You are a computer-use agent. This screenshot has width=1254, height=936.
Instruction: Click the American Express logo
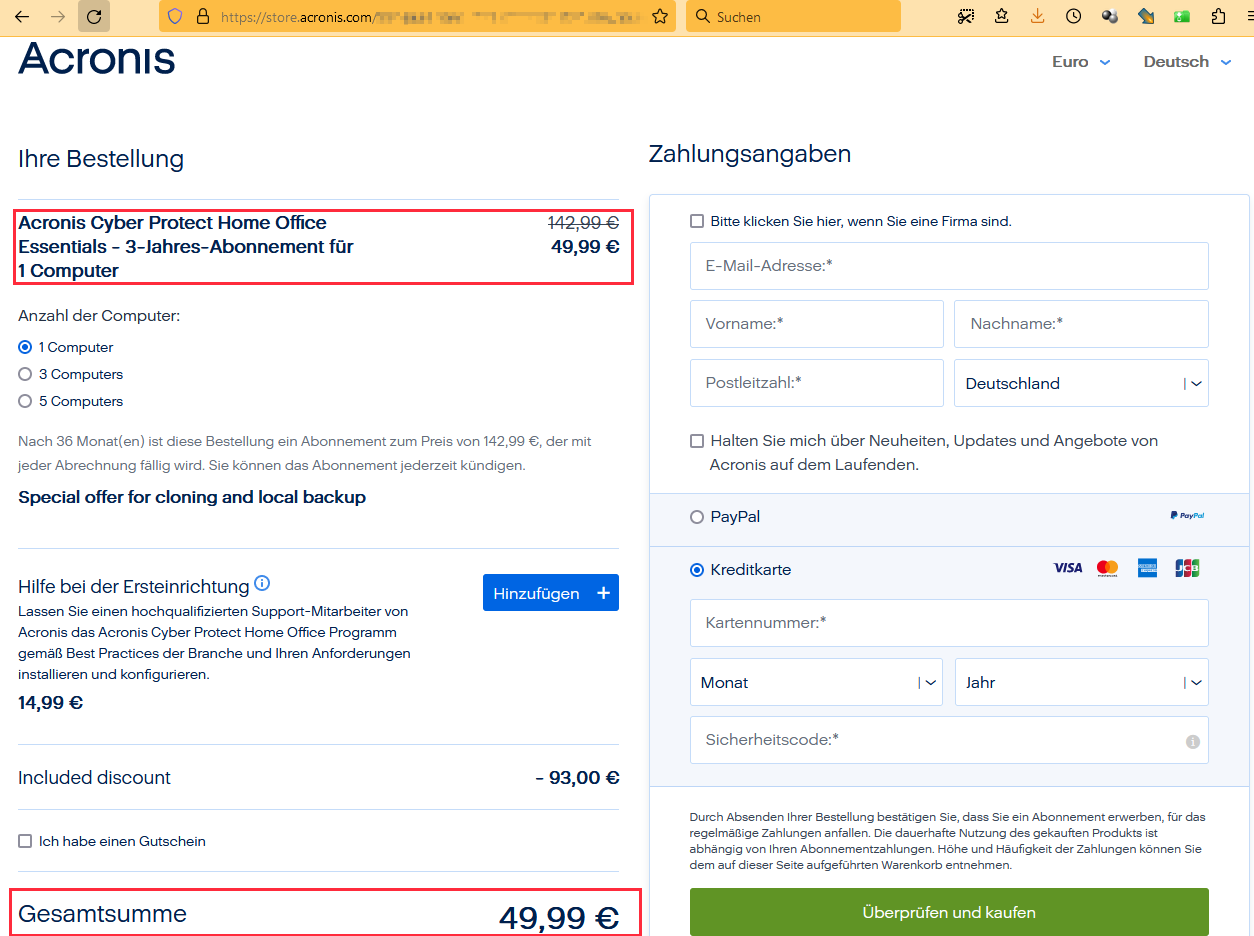(x=1147, y=568)
